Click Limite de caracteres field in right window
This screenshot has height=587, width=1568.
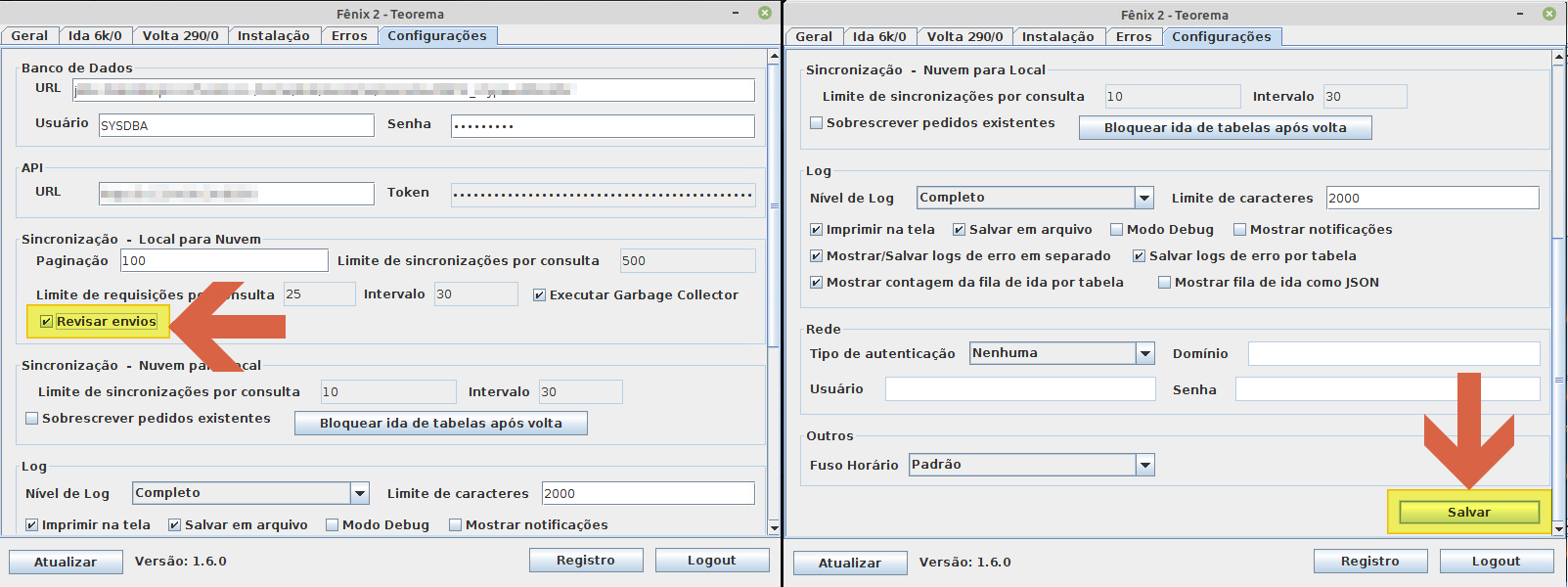point(1433,198)
